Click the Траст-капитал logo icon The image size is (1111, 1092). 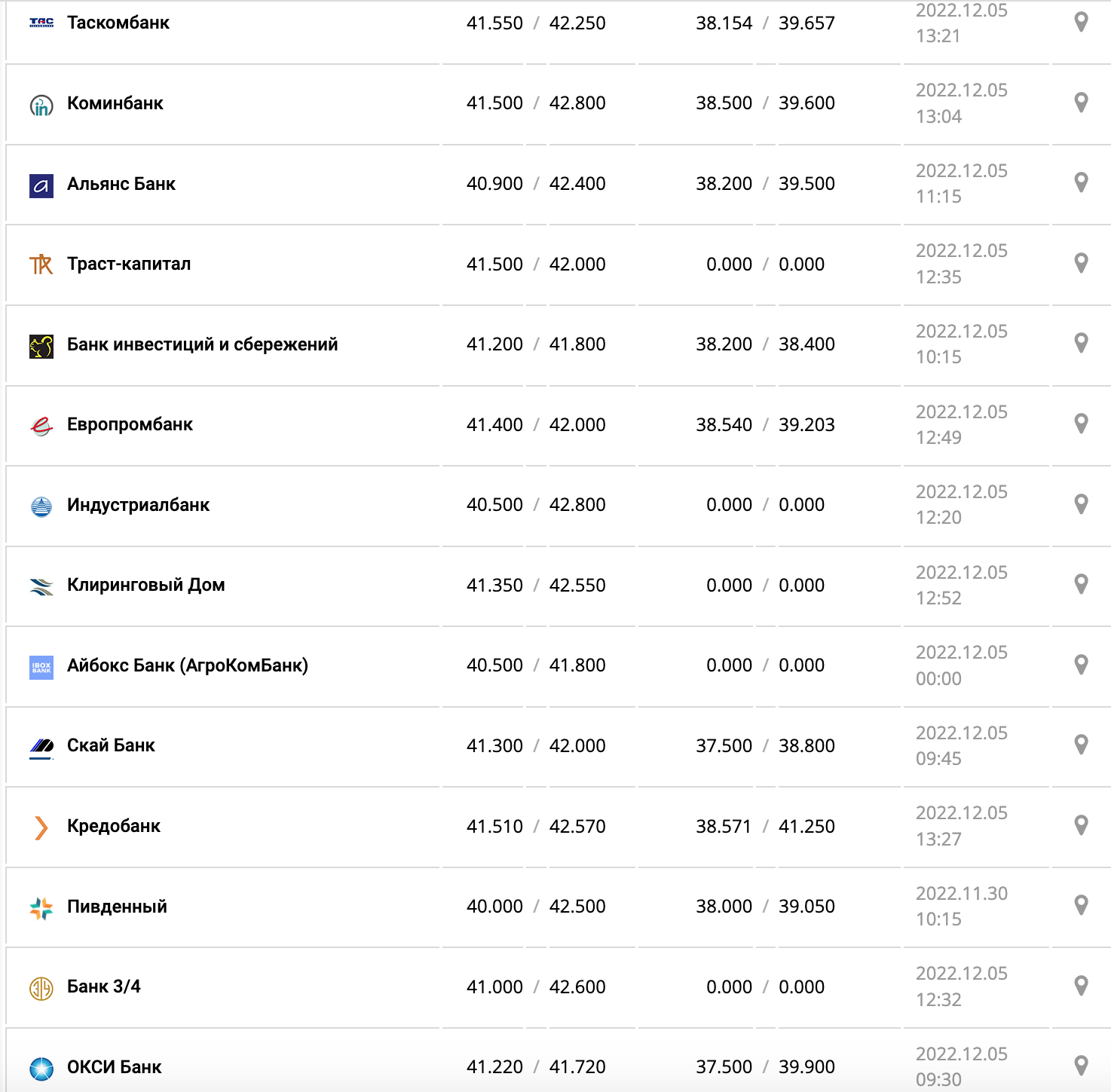pyautogui.click(x=41, y=265)
